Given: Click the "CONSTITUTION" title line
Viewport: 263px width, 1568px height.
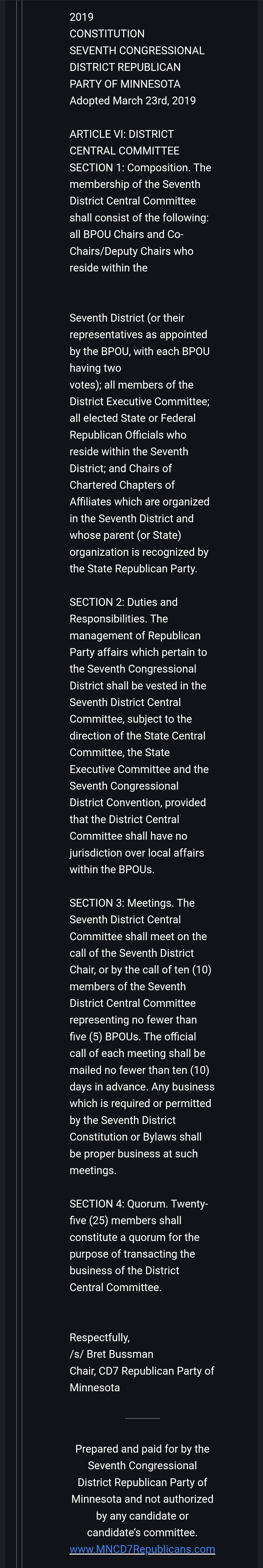Looking at the screenshot, I should [107, 33].
